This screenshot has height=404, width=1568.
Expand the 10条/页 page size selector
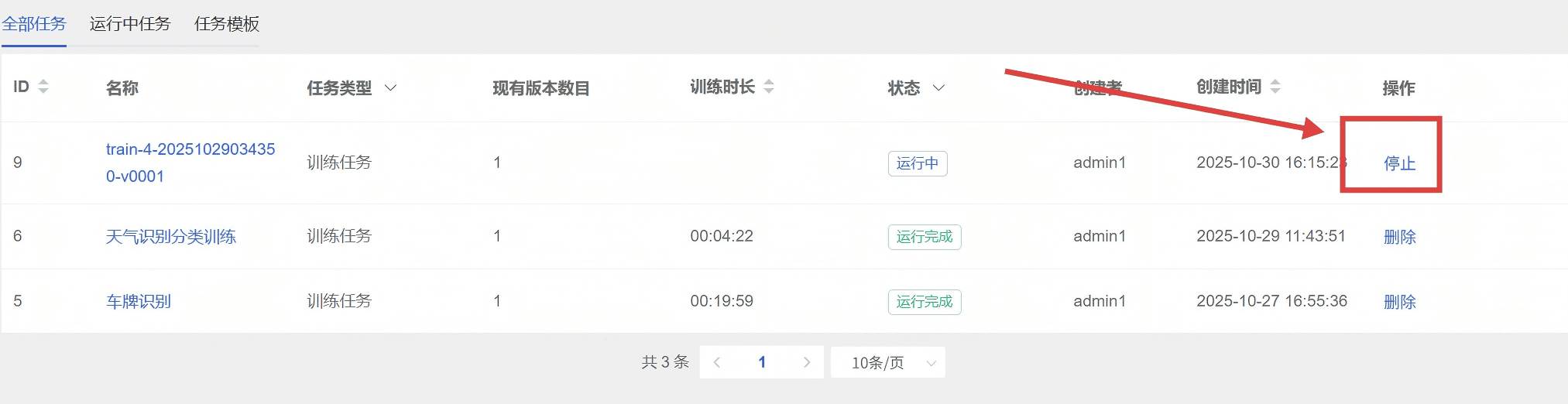click(887, 362)
